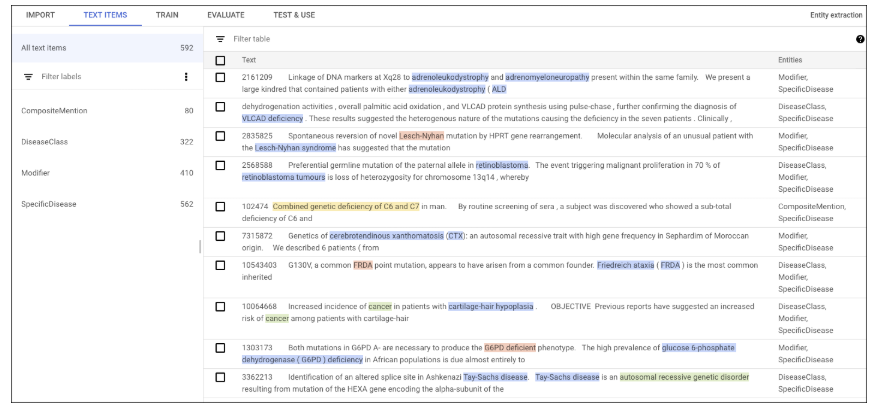Click the autosomal recessive genetic disorder highlight
874x410 pixels.
coord(684,377)
